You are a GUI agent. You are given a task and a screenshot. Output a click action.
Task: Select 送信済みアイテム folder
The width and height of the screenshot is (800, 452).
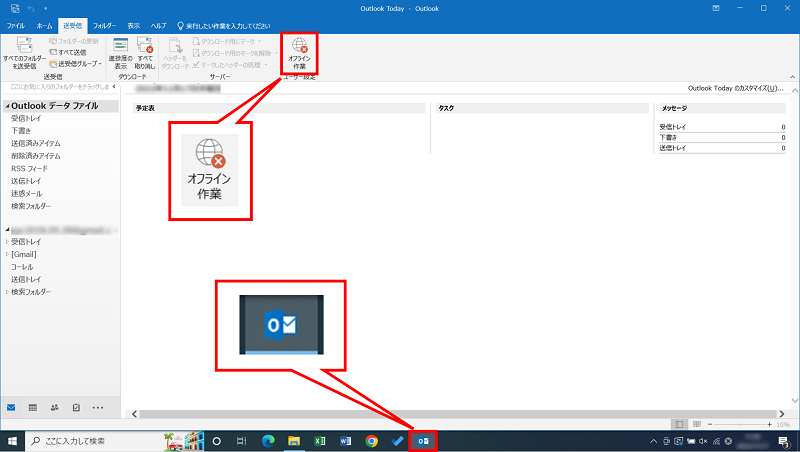point(36,143)
